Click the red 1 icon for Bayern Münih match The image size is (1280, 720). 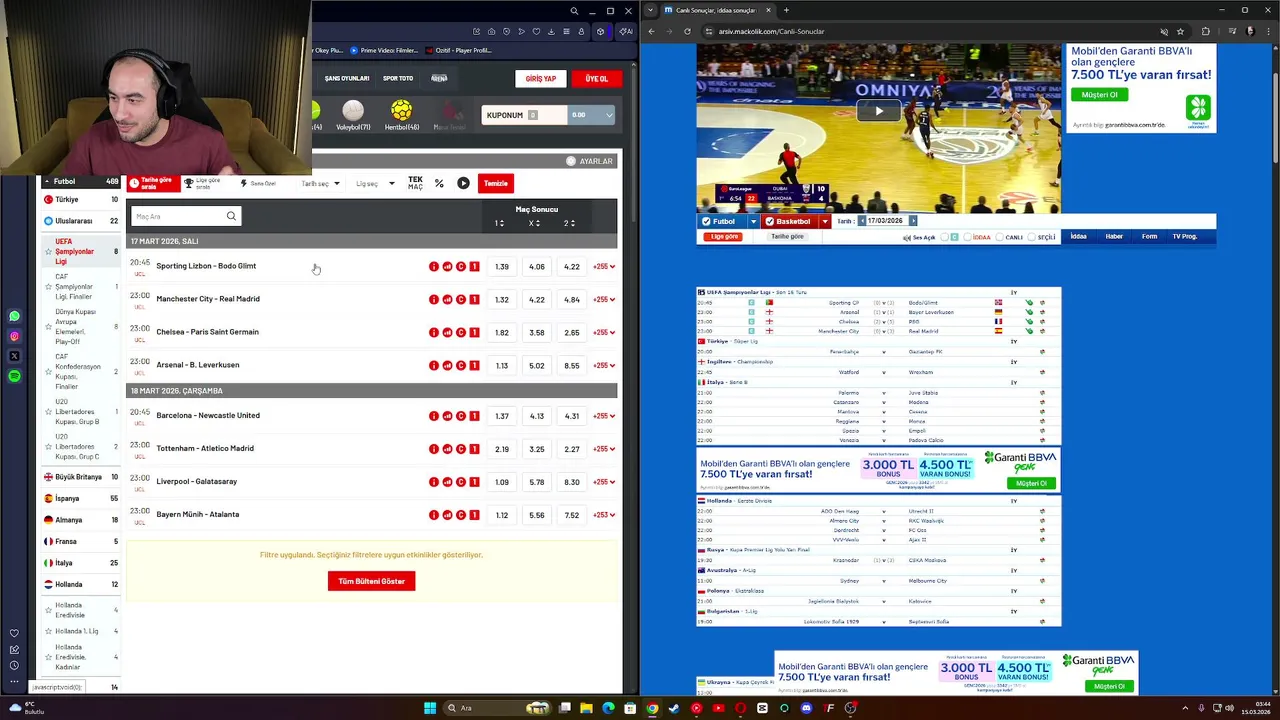[x=474, y=515]
